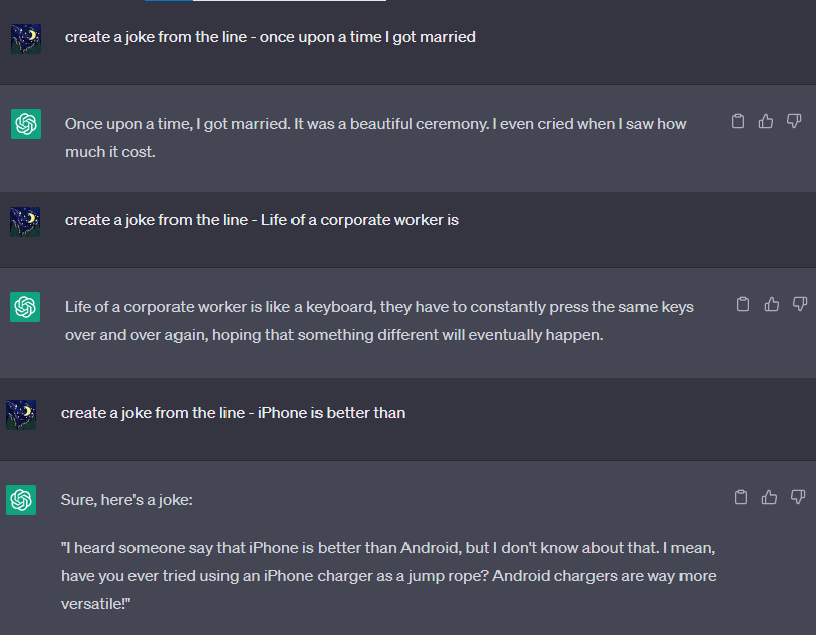Thumbs up the iPhone versus Android joke
This screenshot has height=635, width=816.
click(769, 497)
